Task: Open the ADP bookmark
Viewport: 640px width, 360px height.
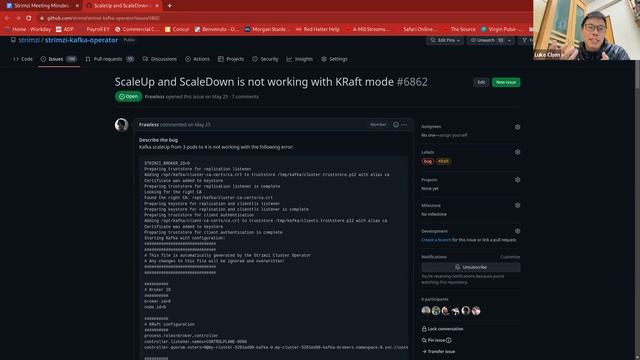Action: tap(65, 29)
